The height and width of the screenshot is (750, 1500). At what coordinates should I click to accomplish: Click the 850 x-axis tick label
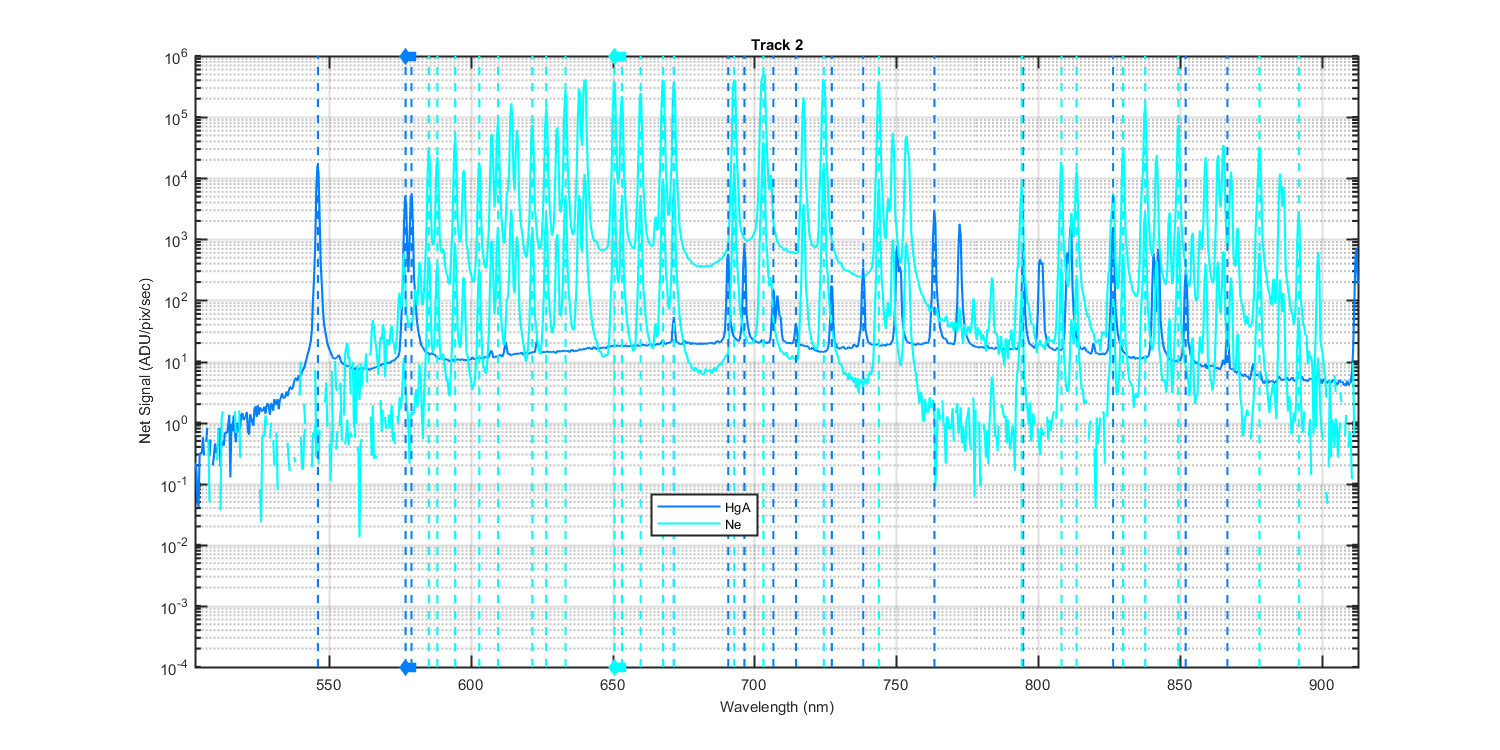tap(1180, 684)
